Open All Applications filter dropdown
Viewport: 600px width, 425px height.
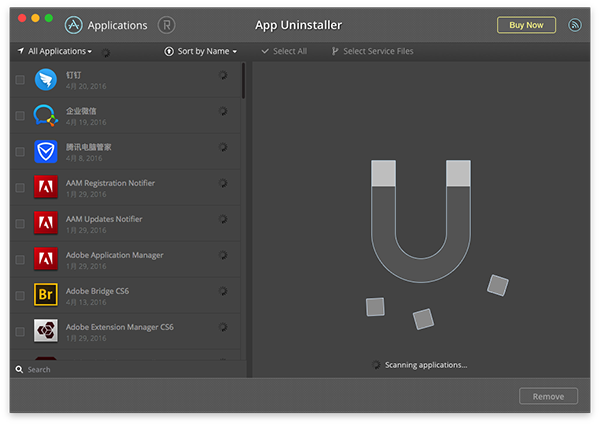55,51
